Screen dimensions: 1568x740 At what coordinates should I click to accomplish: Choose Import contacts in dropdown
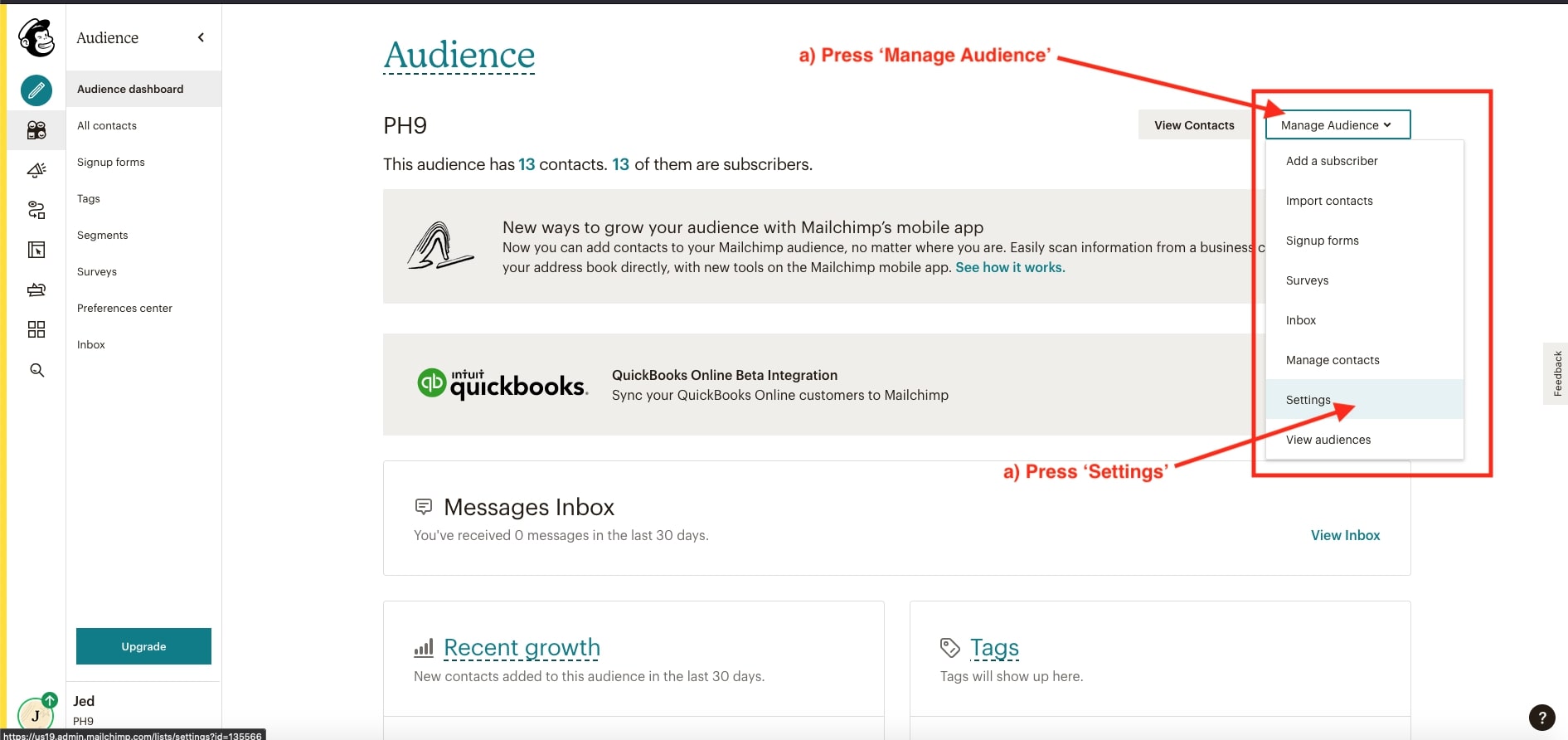pyautogui.click(x=1329, y=201)
